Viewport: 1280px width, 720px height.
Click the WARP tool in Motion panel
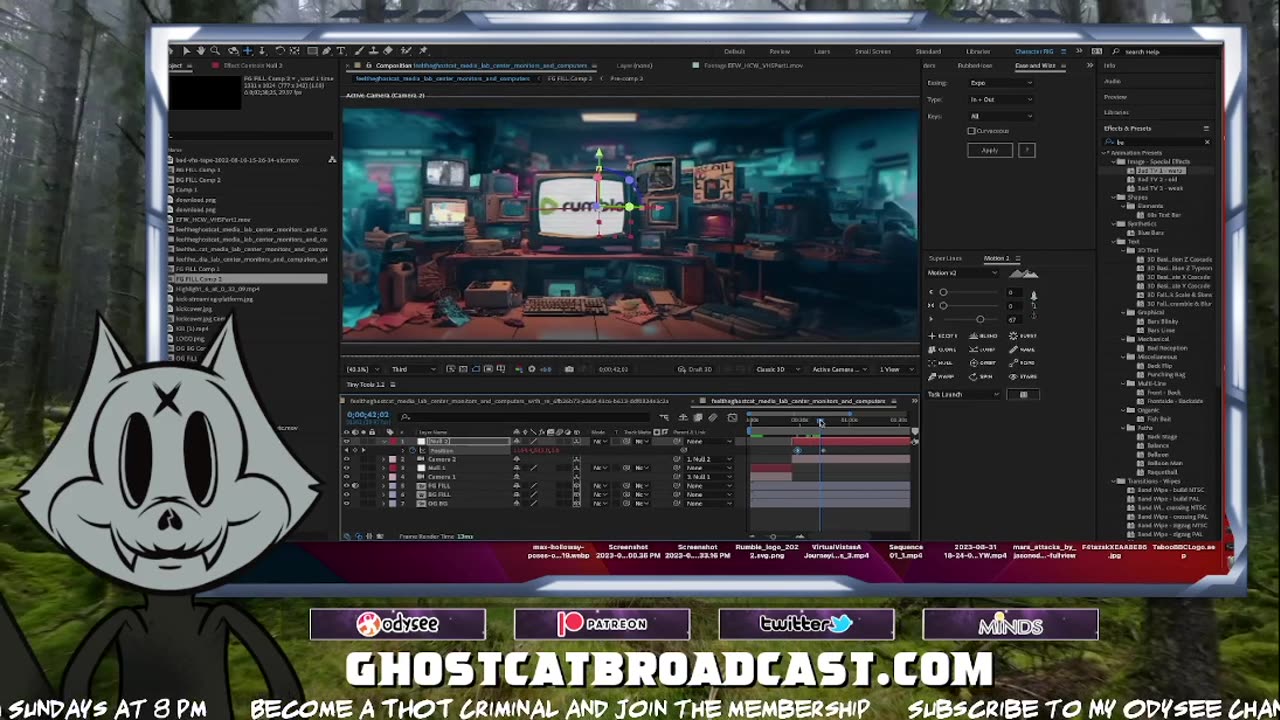pos(941,377)
